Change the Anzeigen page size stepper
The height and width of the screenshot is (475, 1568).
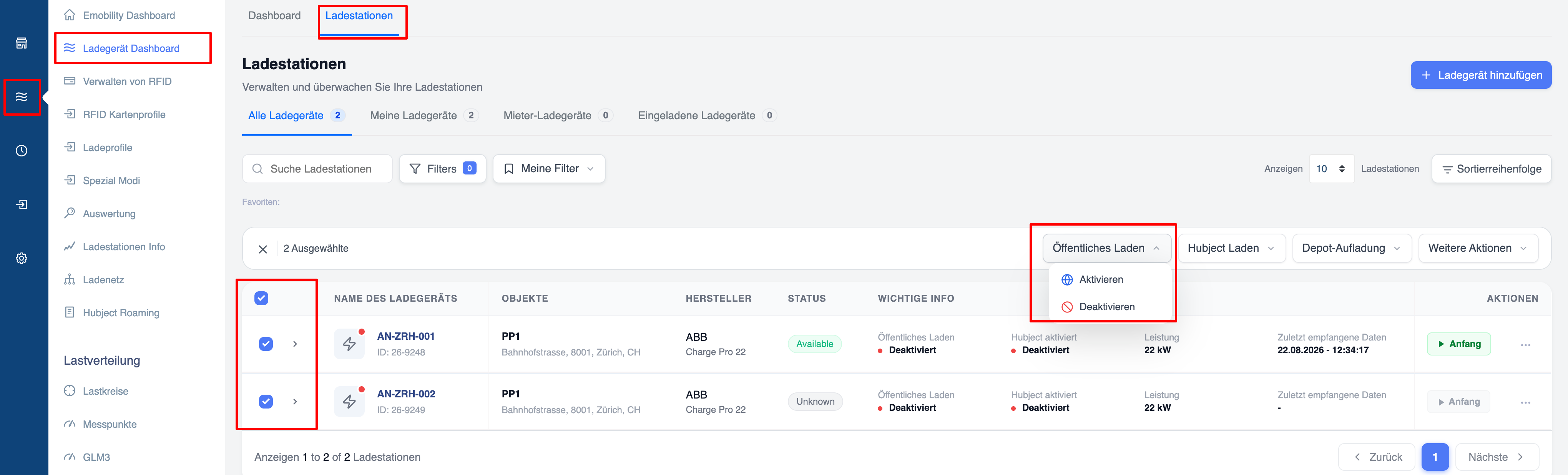point(1331,169)
